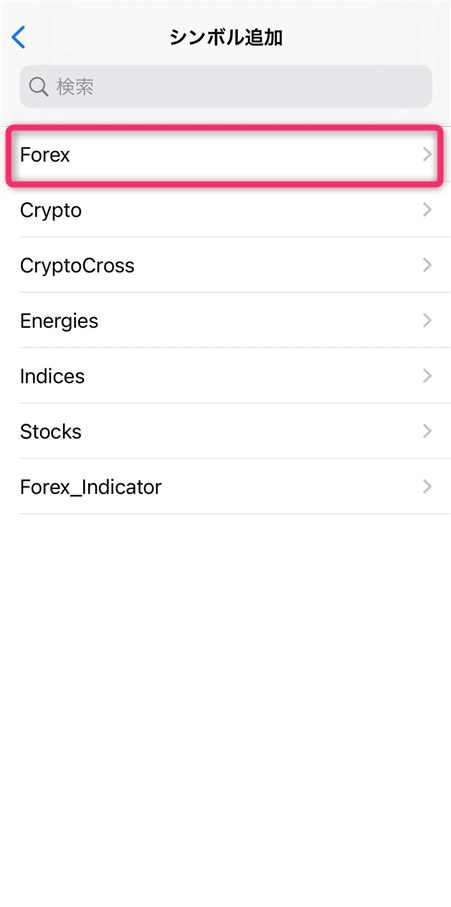Tap the chevron next to Indices
451x907 pixels.
[427, 376]
